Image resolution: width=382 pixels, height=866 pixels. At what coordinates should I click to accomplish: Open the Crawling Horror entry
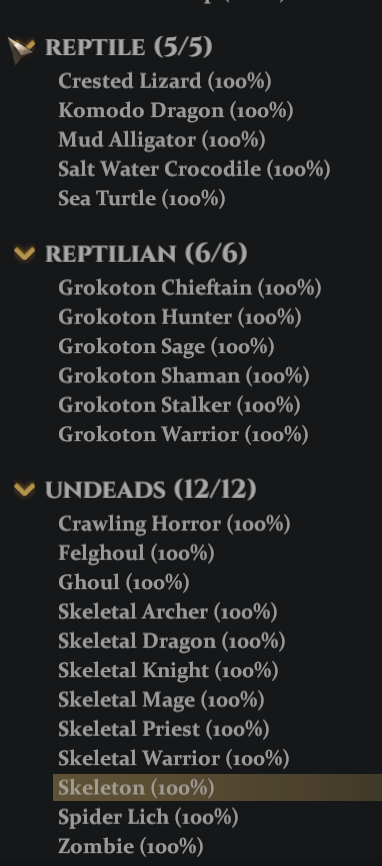174,524
